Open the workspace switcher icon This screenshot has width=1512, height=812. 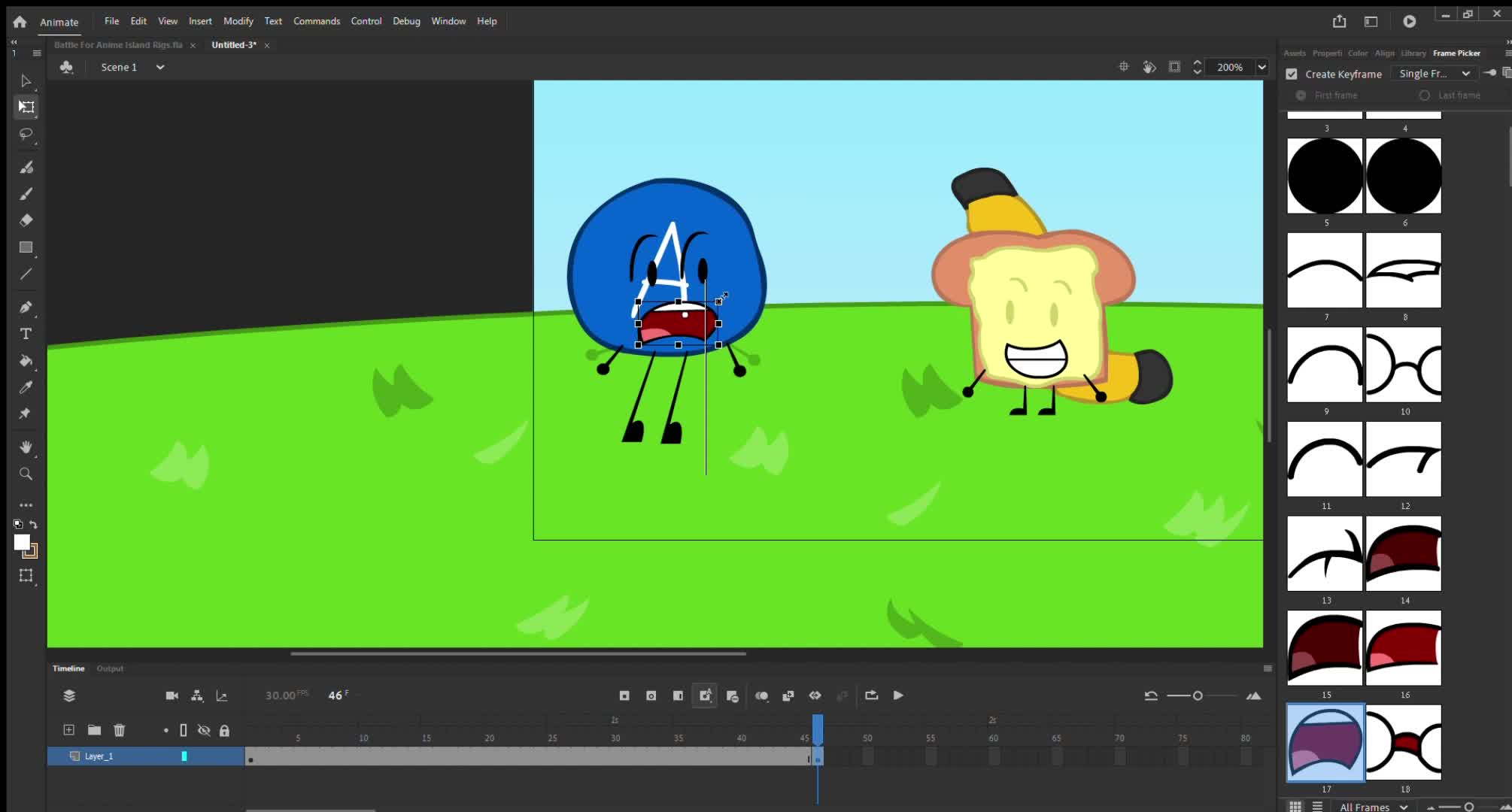click(x=1371, y=22)
